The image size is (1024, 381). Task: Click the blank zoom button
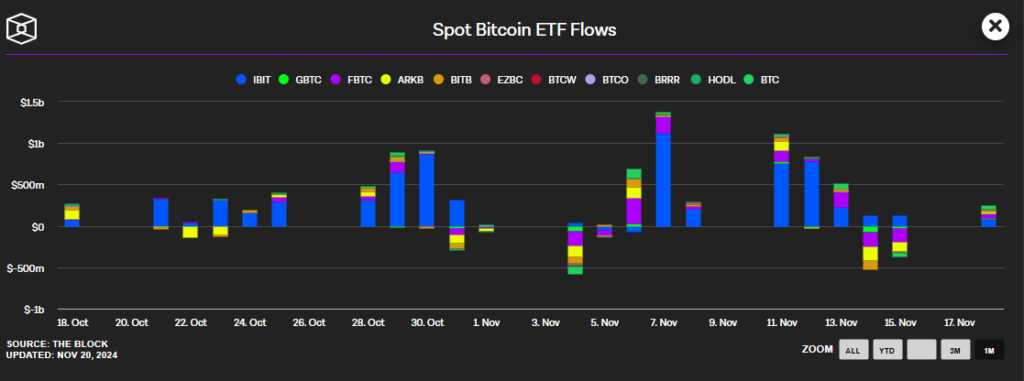click(x=921, y=350)
